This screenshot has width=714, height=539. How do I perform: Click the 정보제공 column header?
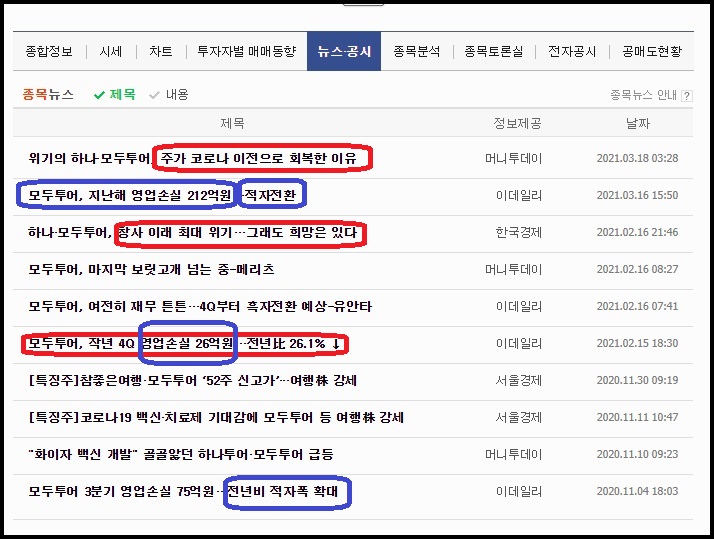pyautogui.click(x=518, y=123)
